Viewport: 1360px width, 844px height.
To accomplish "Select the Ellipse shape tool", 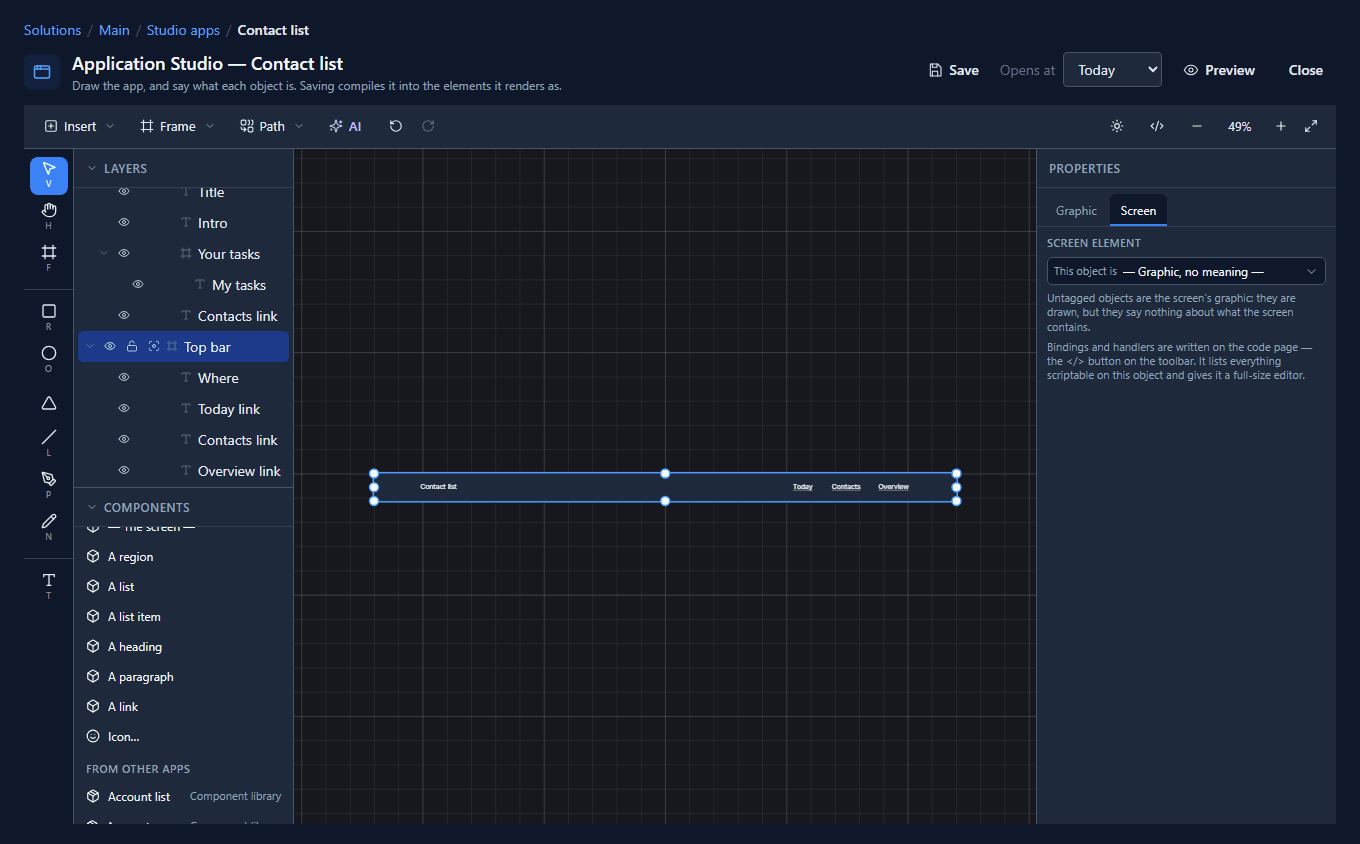I will [49, 359].
